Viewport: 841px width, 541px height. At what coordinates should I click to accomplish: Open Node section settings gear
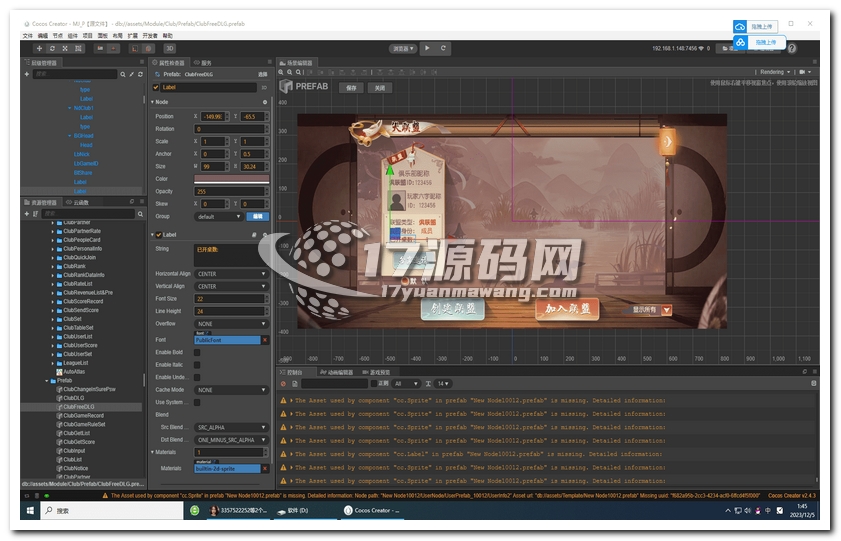click(x=264, y=102)
